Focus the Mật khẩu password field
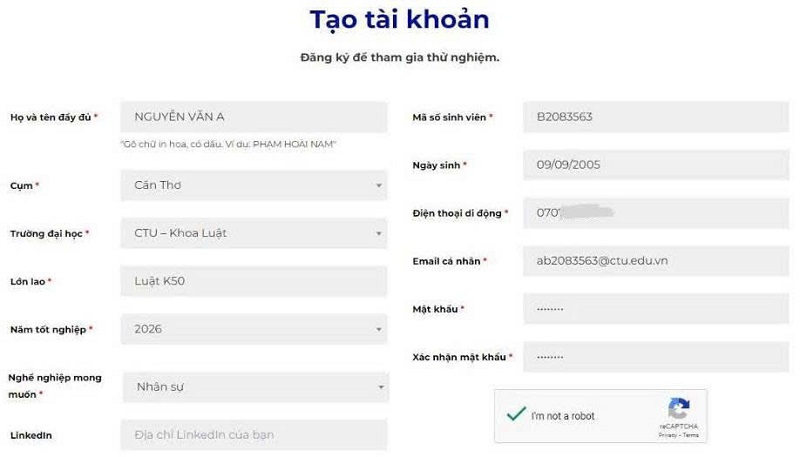800x457 pixels. click(x=656, y=309)
